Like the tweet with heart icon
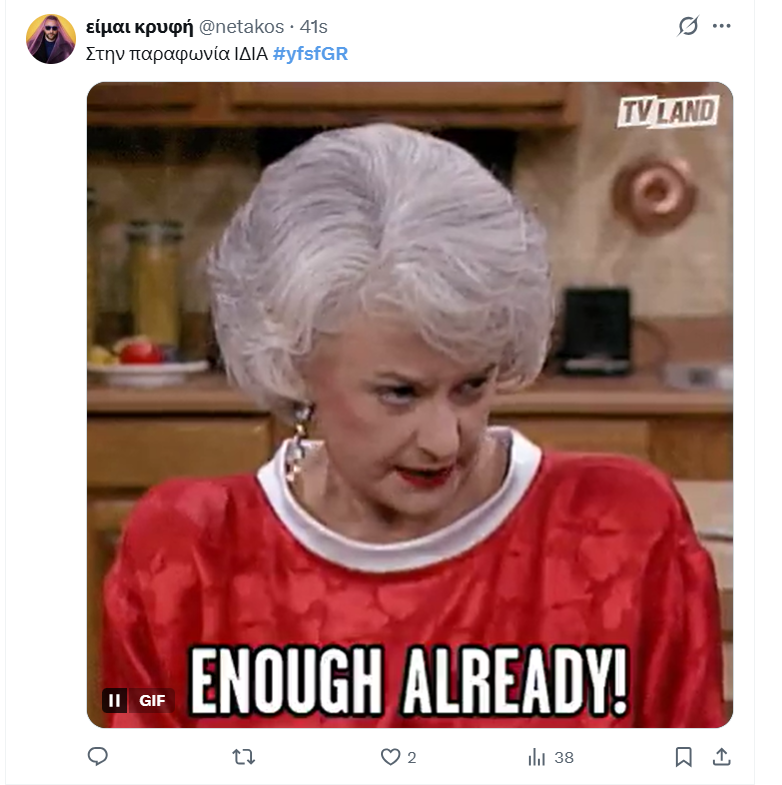The width and height of the screenshot is (782, 785). click(x=390, y=757)
